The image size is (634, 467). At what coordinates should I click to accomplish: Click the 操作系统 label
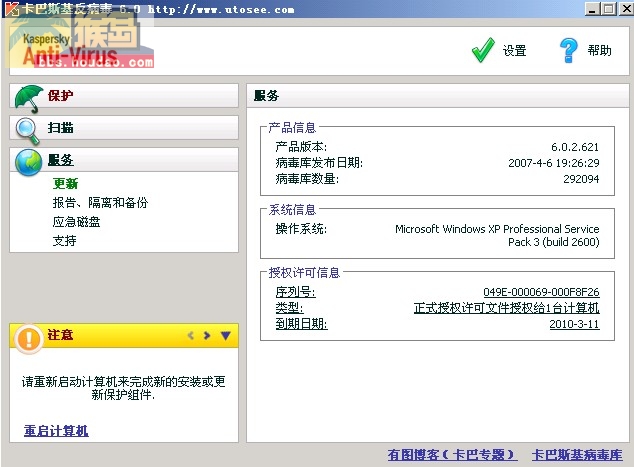(x=301, y=229)
